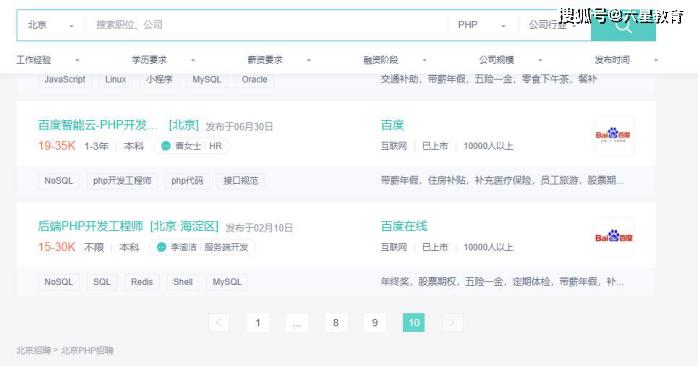Expand the 公司行业 dropdown
This screenshot has height=366, width=698.
[554, 25]
